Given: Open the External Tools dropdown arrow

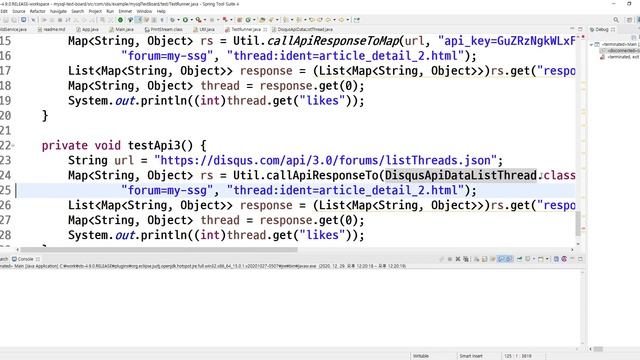Looking at the screenshot, I should tap(205, 20).
